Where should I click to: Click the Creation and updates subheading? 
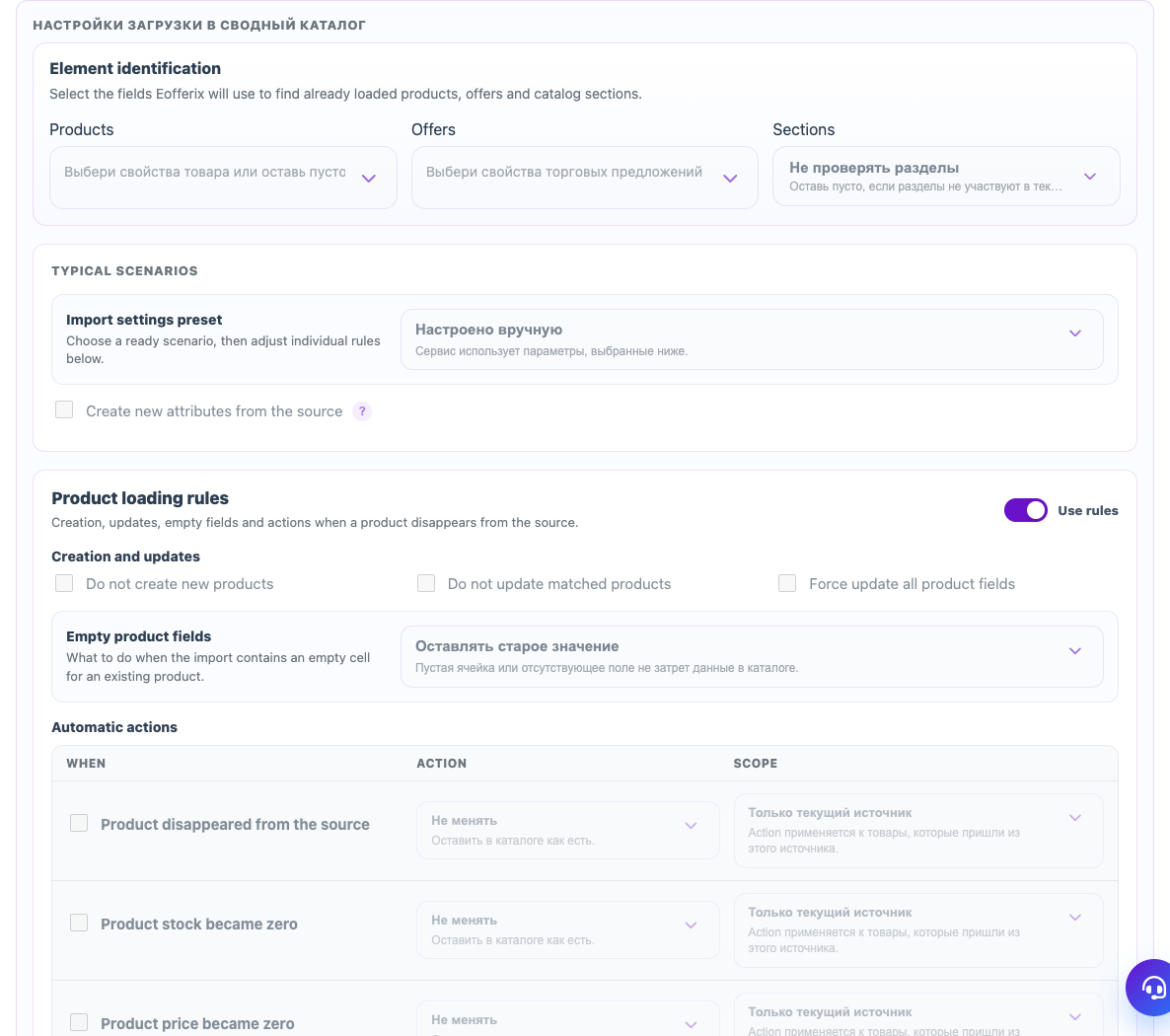point(125,556)
